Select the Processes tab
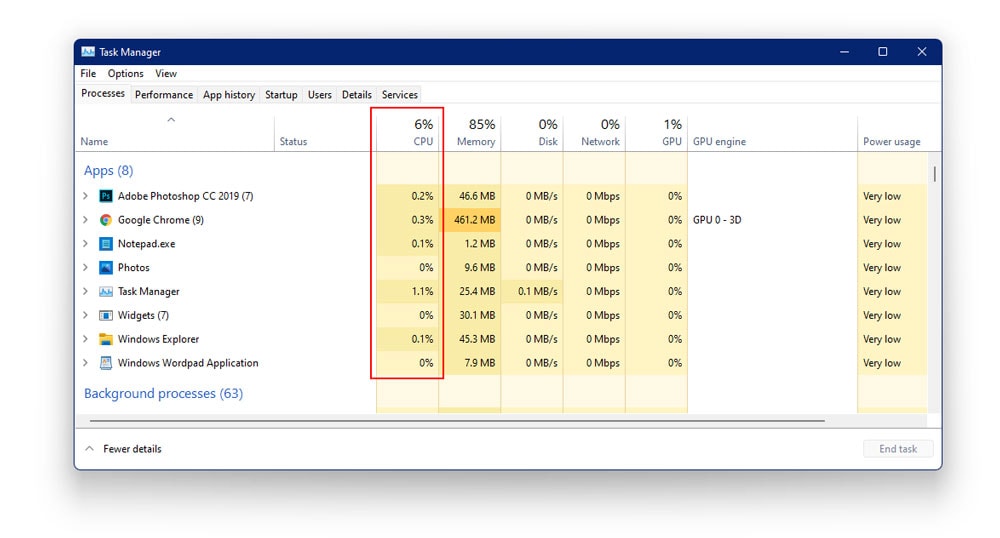 pos(103,93)
